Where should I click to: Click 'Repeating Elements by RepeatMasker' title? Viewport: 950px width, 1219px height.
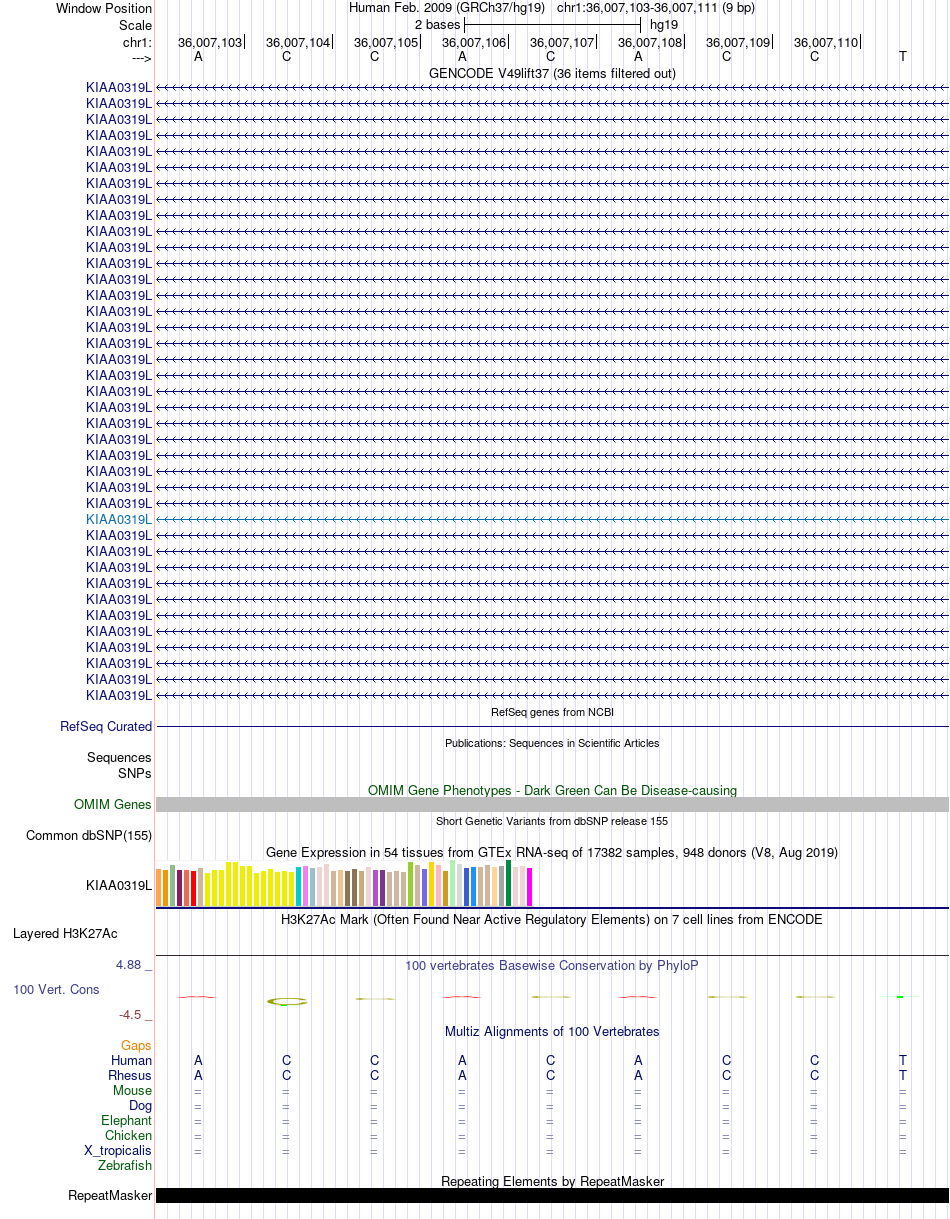[x=552, y=1181]
